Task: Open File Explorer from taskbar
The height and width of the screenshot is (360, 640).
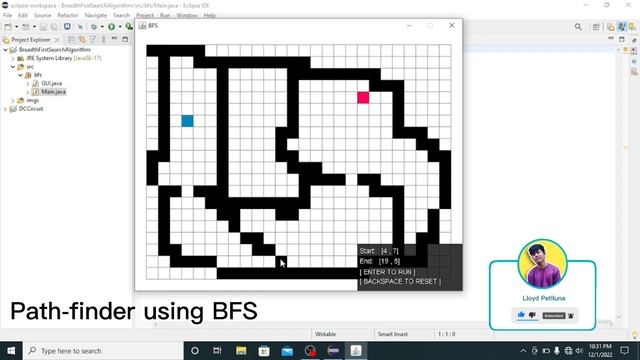Action: click(x=241, y=351)
